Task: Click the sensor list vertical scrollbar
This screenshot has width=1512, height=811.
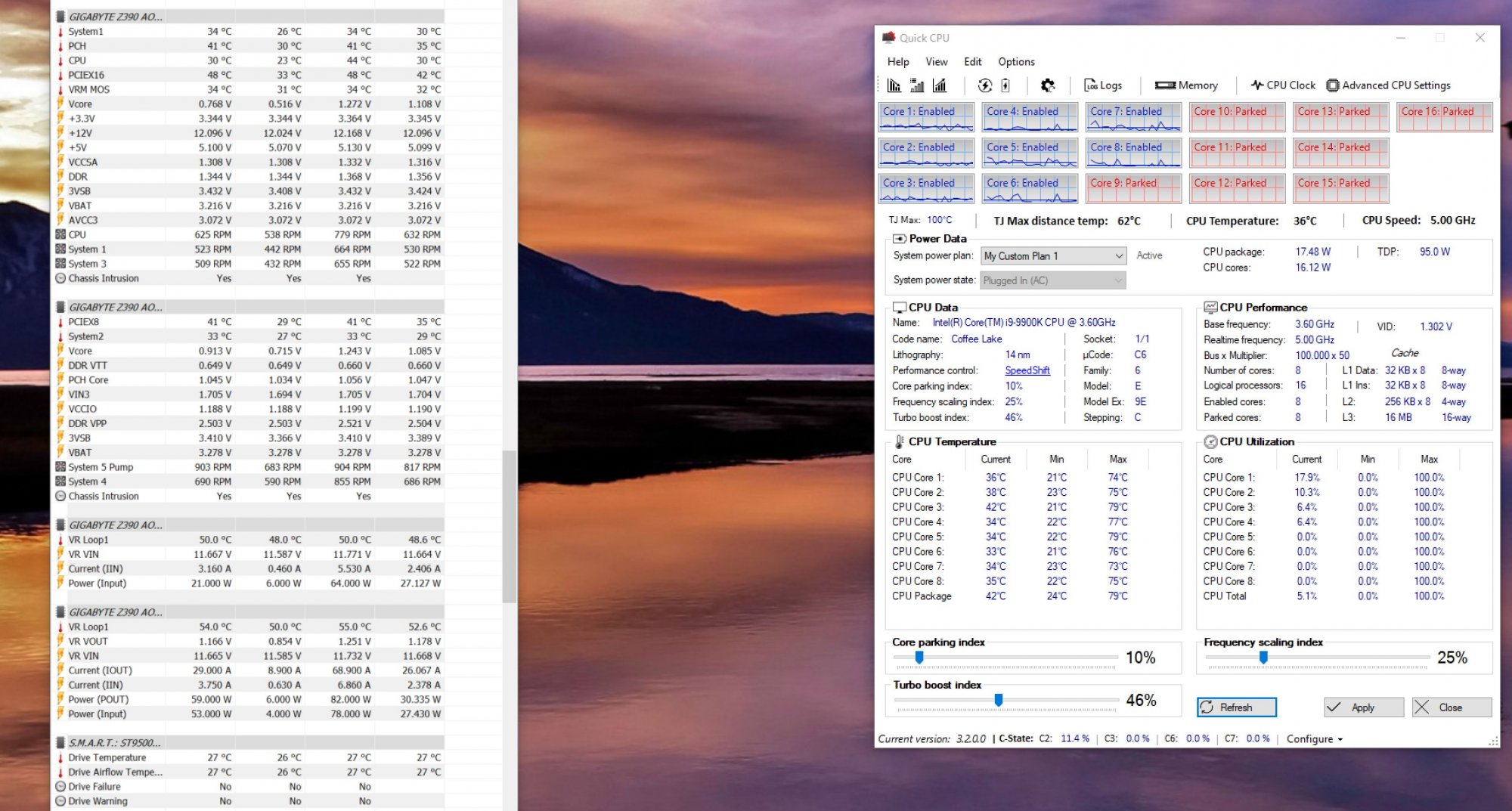Action: click(510, 526)
